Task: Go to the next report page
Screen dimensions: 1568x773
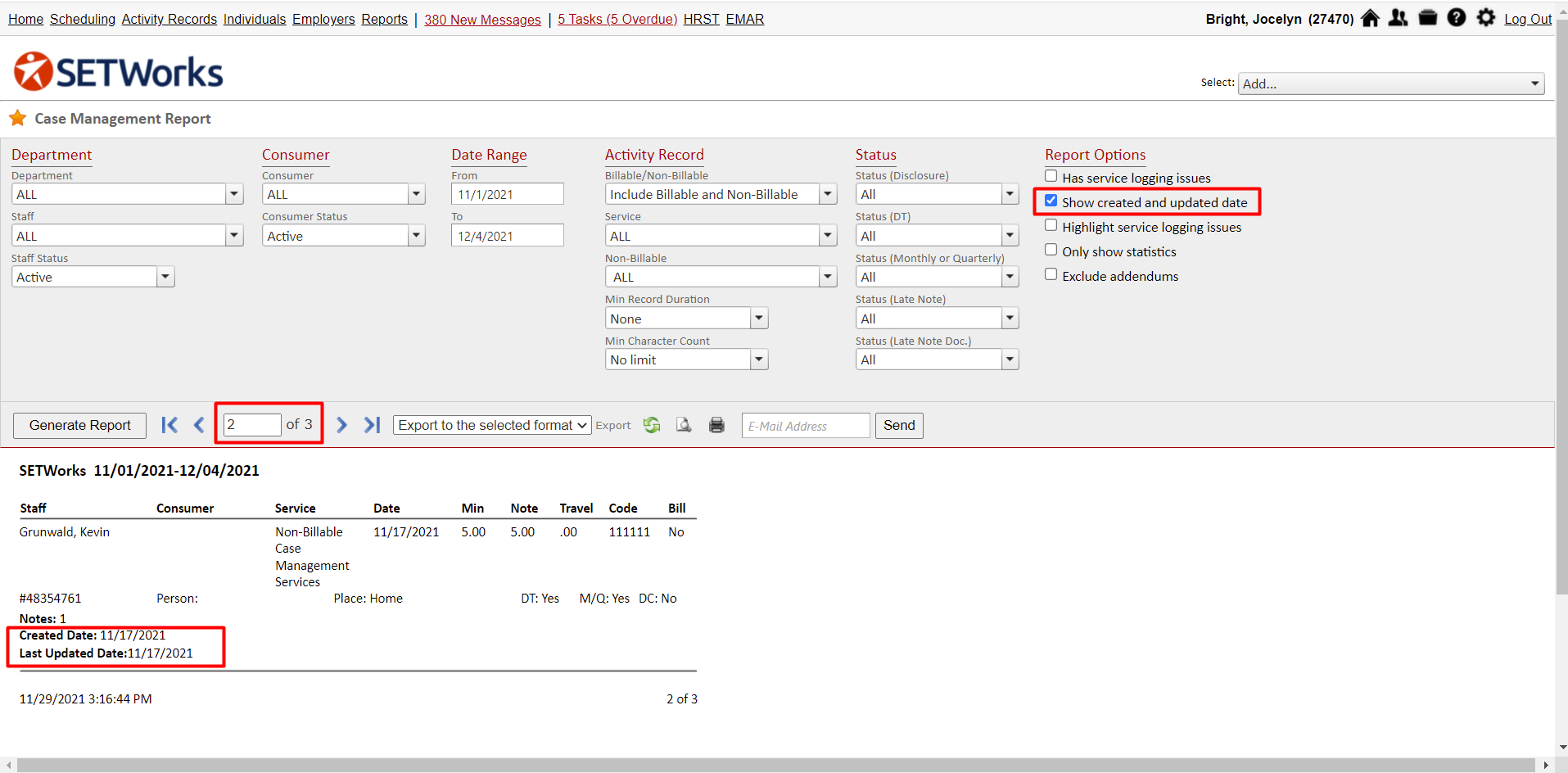Action: point(341,425)
